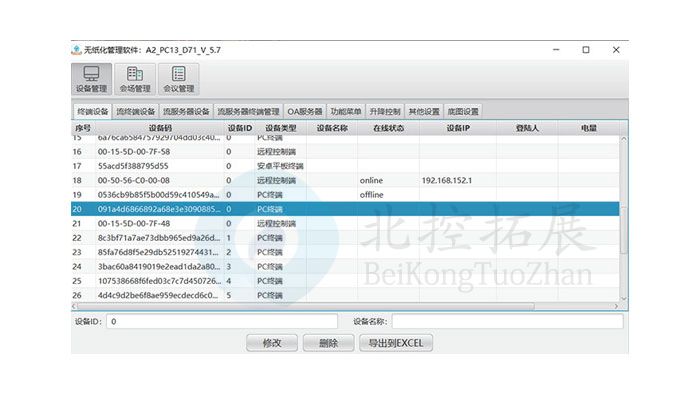Select highlighted row 20 starting 091a4d6866892a68
Image resolution: width=700 pixels, height=394 pixels.
coord(345,209)
